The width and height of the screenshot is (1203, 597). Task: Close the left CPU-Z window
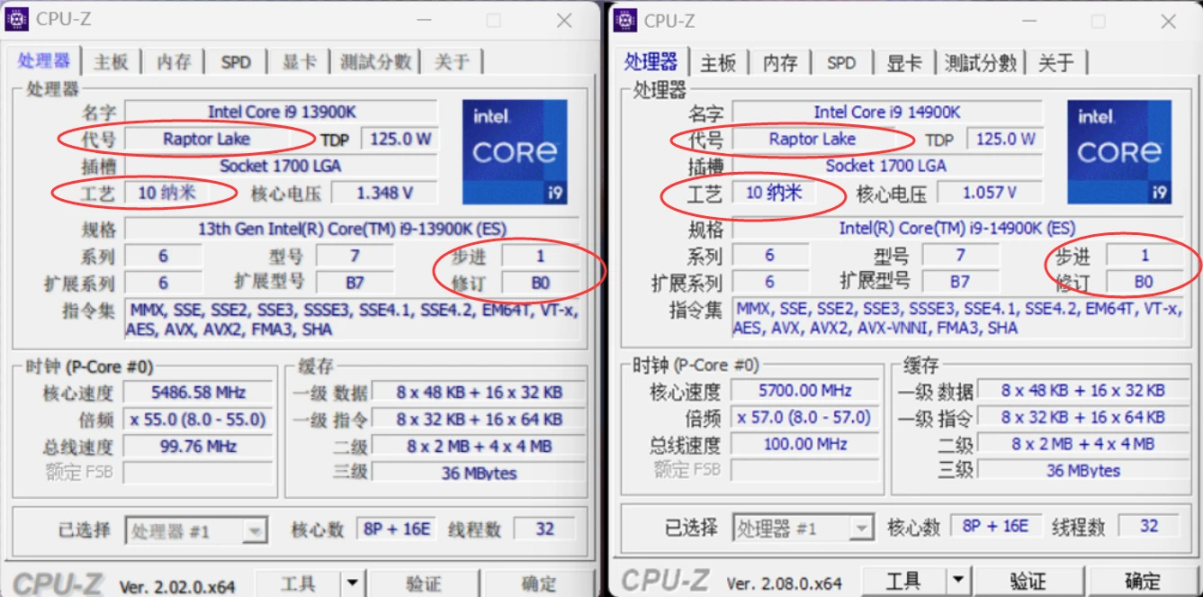[565, 20]
